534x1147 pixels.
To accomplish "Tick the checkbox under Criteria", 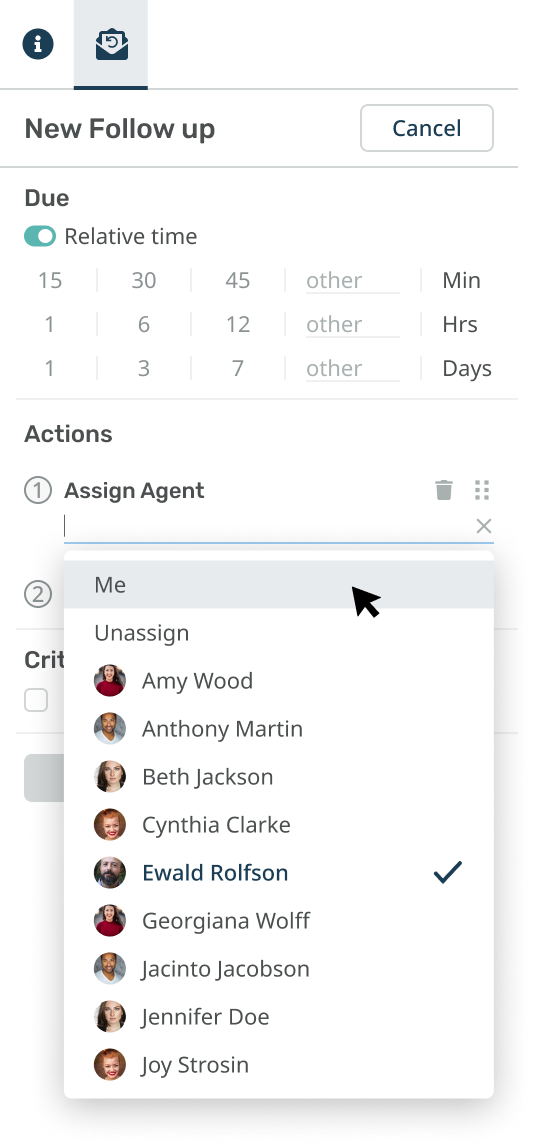I will 36,700.
